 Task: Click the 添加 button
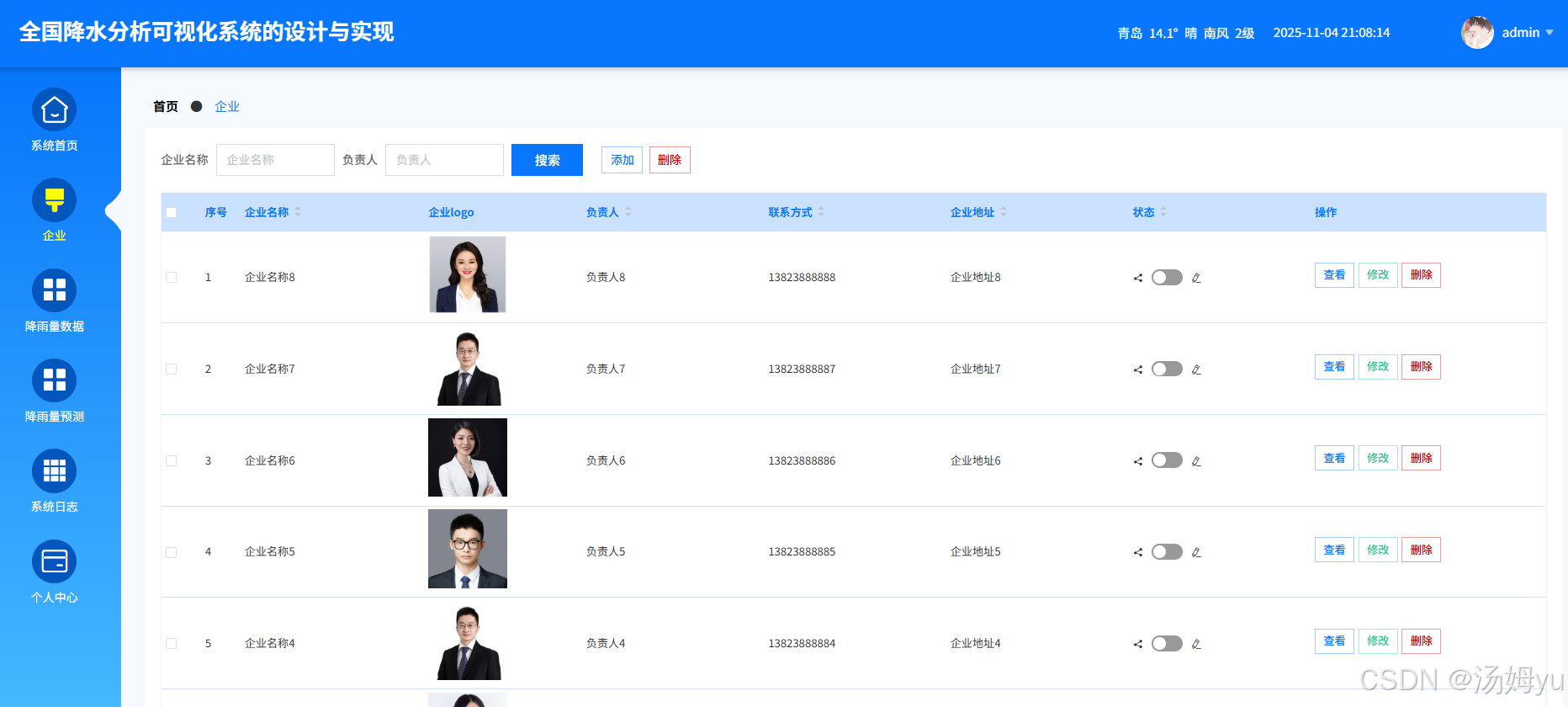pos(622,160)
